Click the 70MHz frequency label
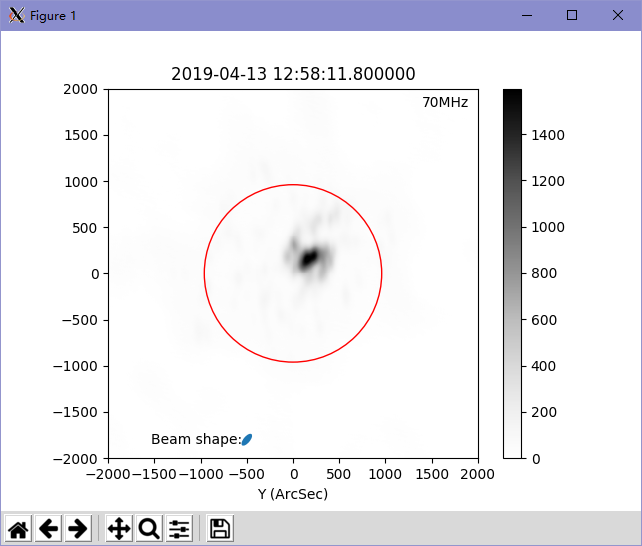The width and height of the screenshot is (642, 546). point(445,102)
